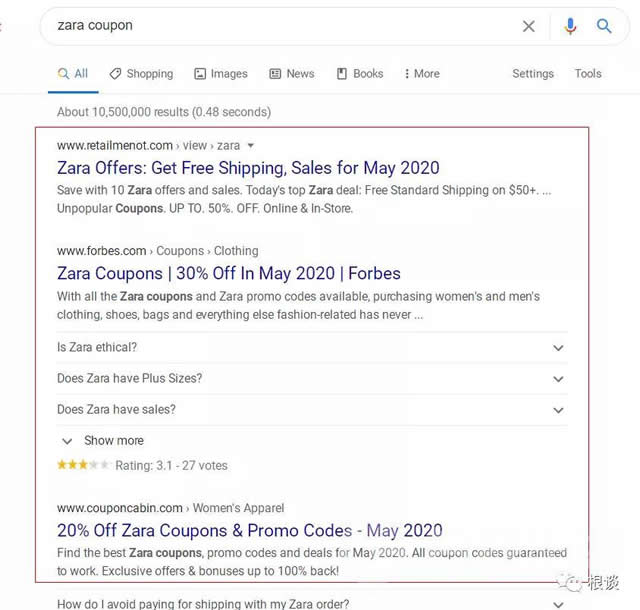Switch to the Images tab
Viewport: 640px width, 610px height.
tap(221, 74)
